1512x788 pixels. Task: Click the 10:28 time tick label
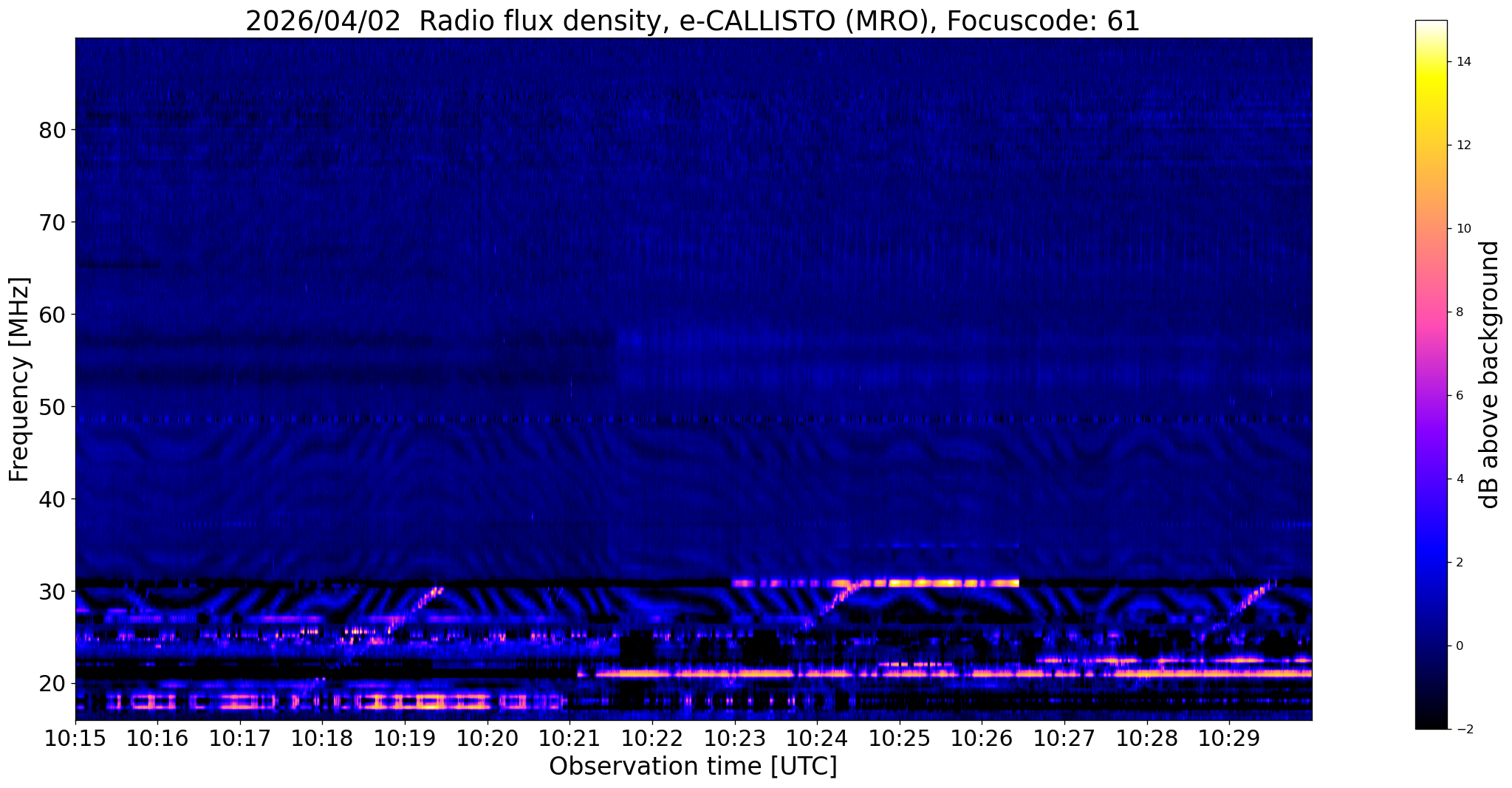[1146, 739]
